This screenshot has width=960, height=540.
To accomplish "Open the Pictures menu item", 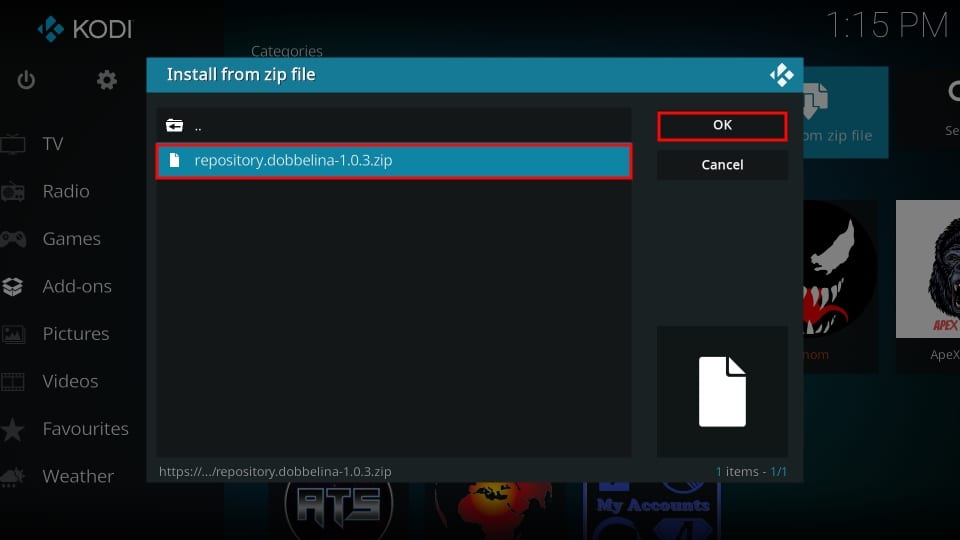I will (76, 334).
